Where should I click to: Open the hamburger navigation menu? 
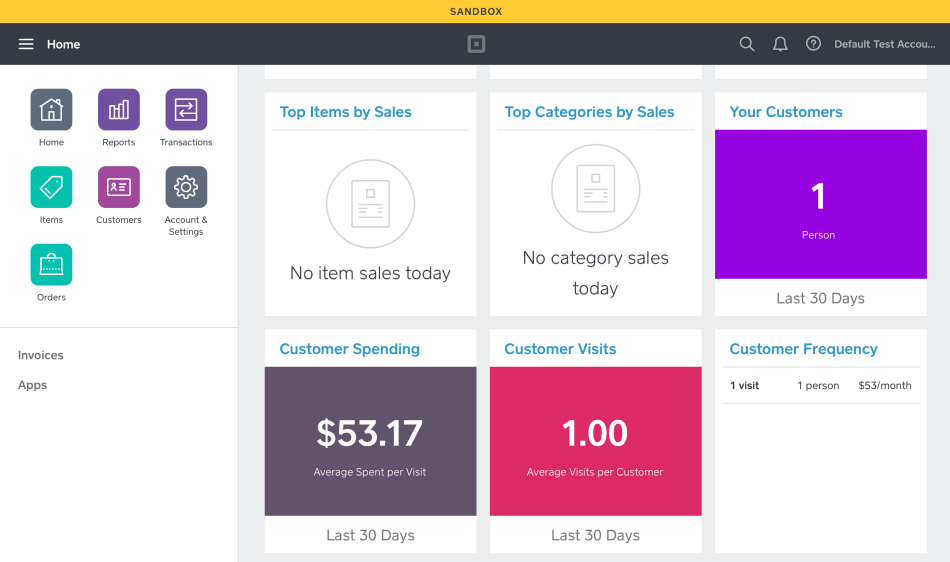26,44
